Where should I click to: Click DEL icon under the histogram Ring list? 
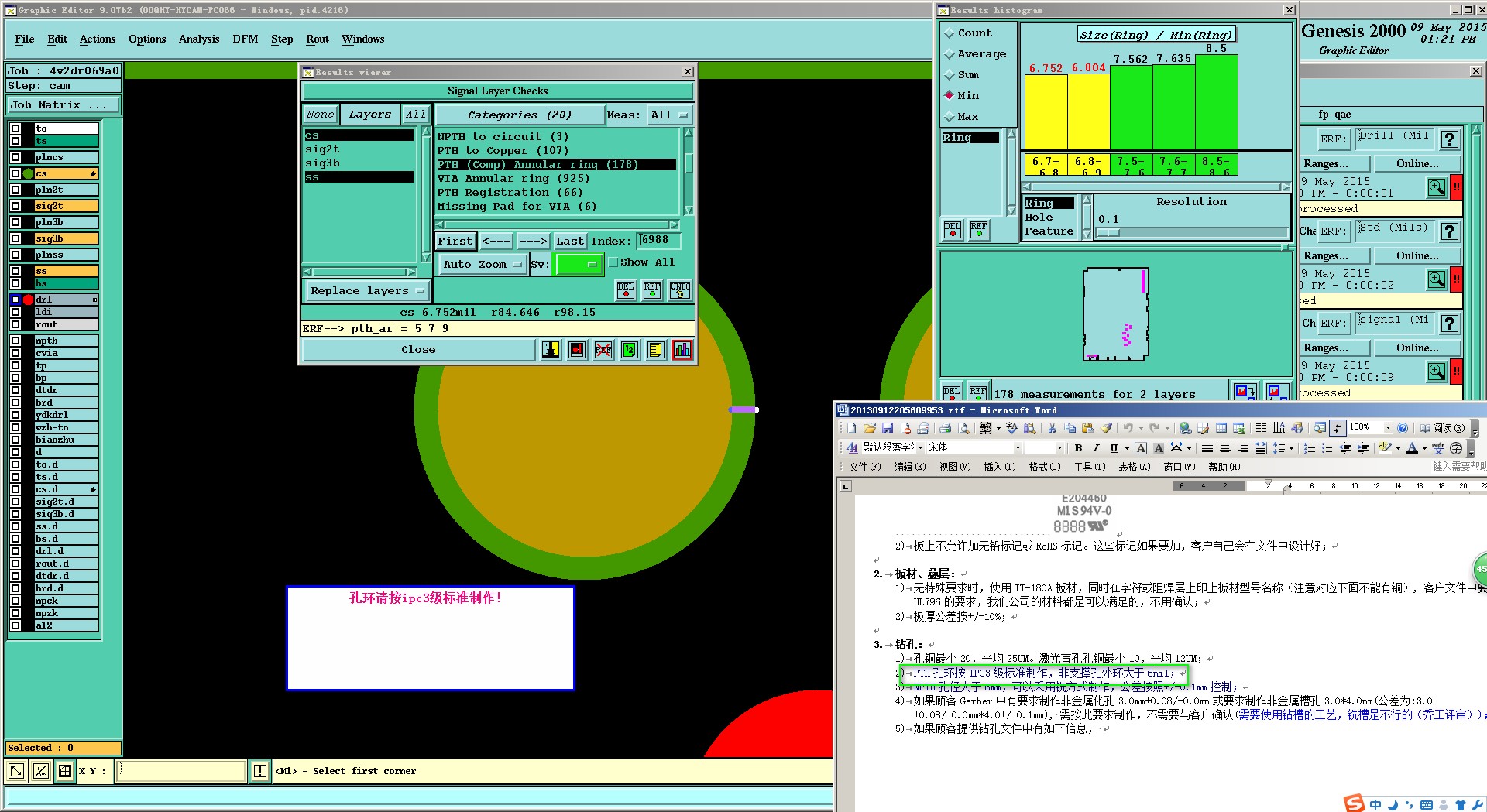[x=953, y=230]
